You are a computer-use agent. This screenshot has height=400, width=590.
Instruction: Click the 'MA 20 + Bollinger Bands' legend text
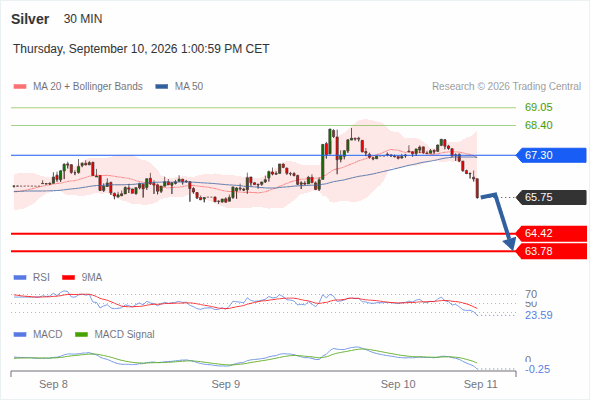click(x=88, y=87)
